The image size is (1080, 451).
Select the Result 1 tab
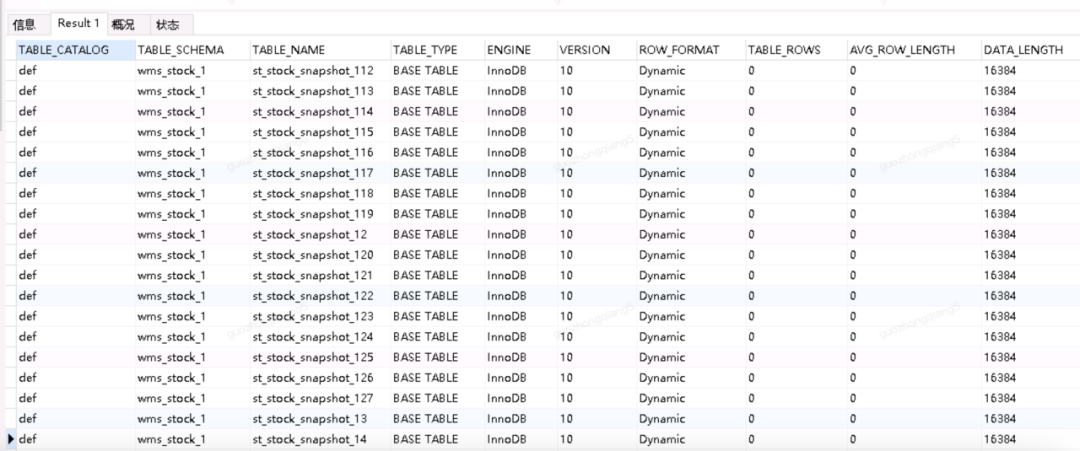78,23
